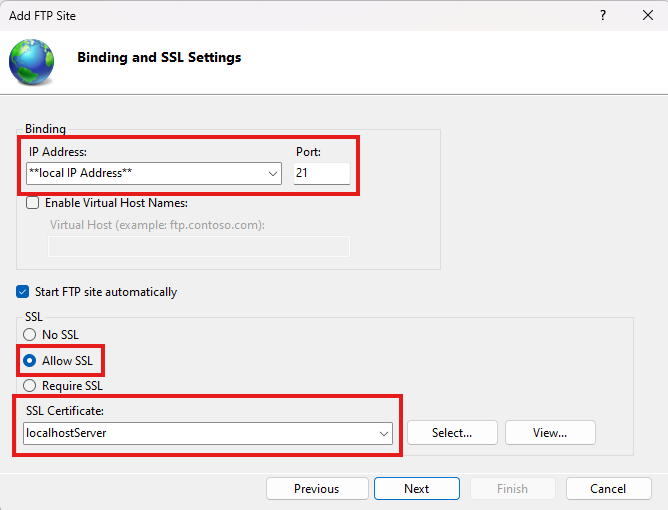
Task: Cancel the FTP site wizard
Action: point(608,489)
